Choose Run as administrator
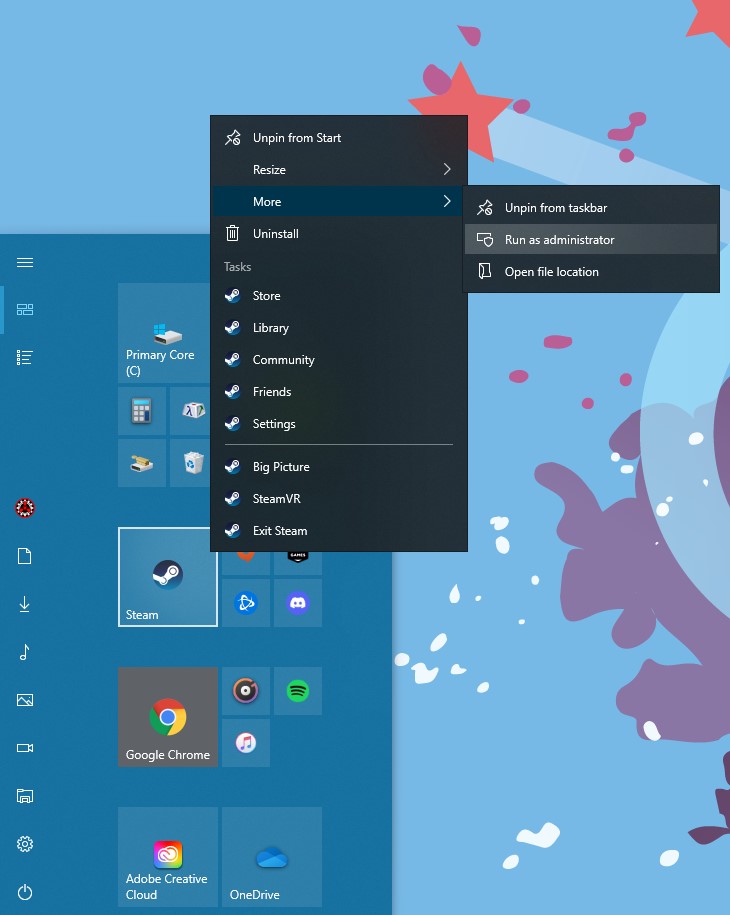Image resolution: width=730 pixels, height=915 pixels. pos(591,239)
